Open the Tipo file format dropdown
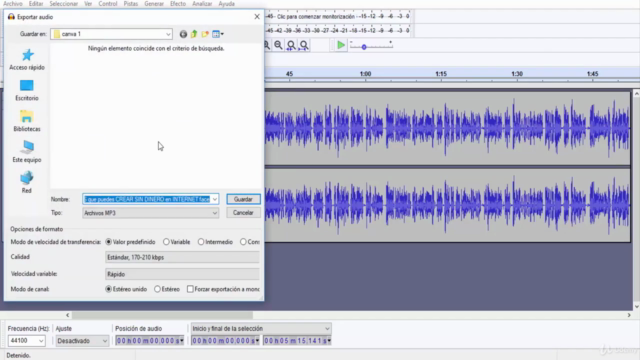 click(x=151, y=213)
